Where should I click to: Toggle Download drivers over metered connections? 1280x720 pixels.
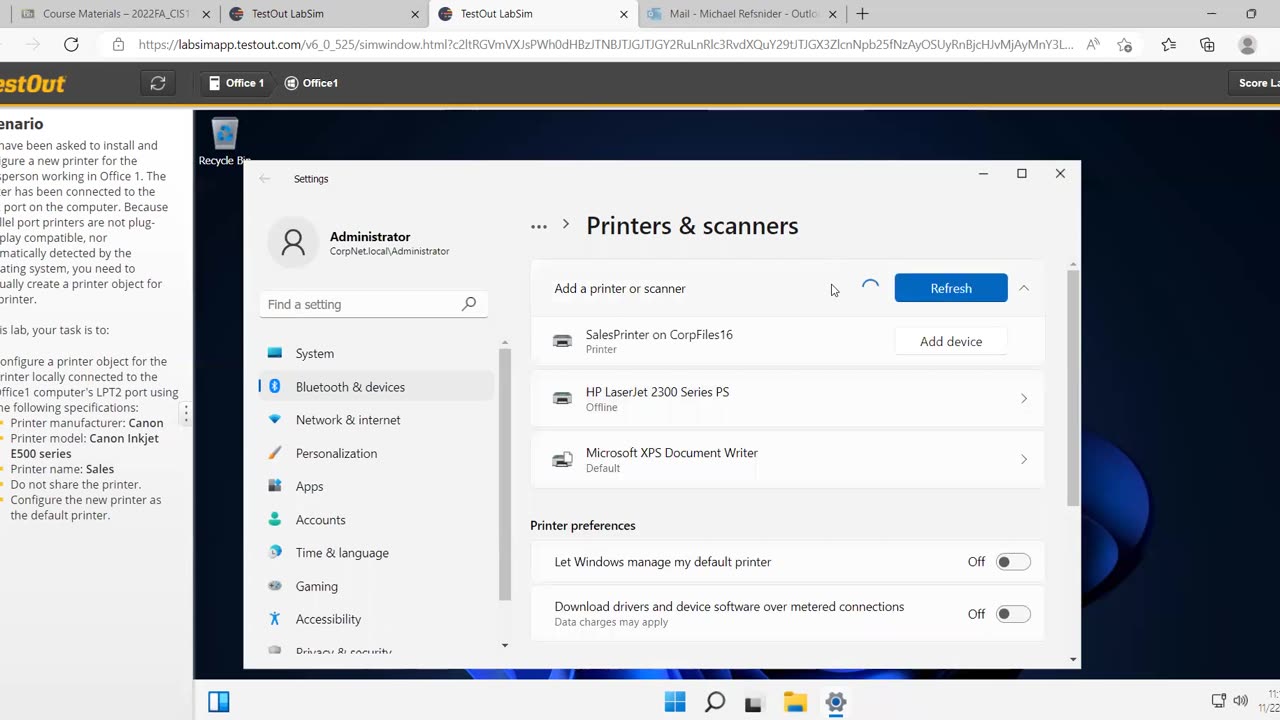(1012, 614)
